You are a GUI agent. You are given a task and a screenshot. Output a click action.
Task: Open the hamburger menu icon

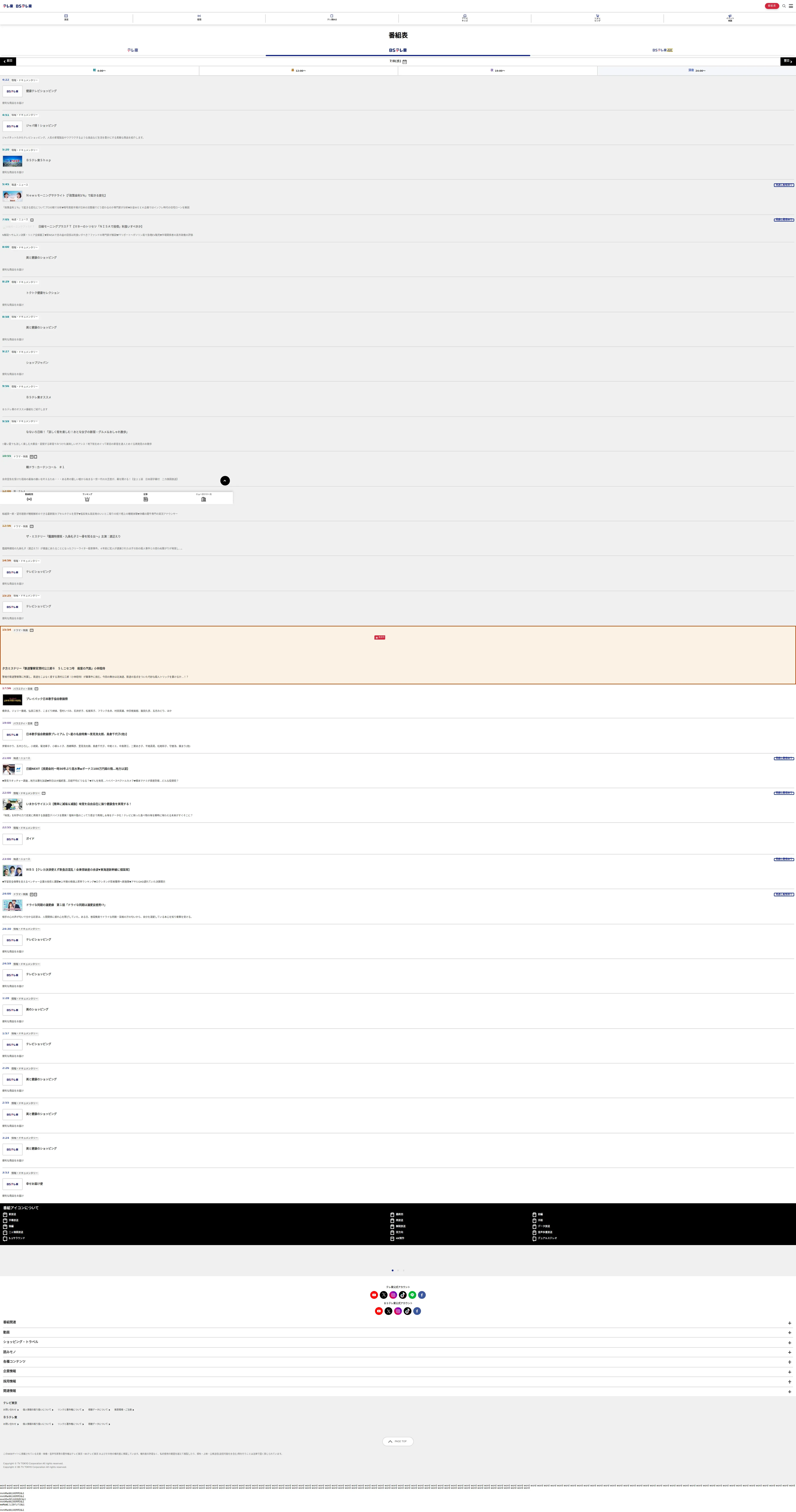point(791,6)
